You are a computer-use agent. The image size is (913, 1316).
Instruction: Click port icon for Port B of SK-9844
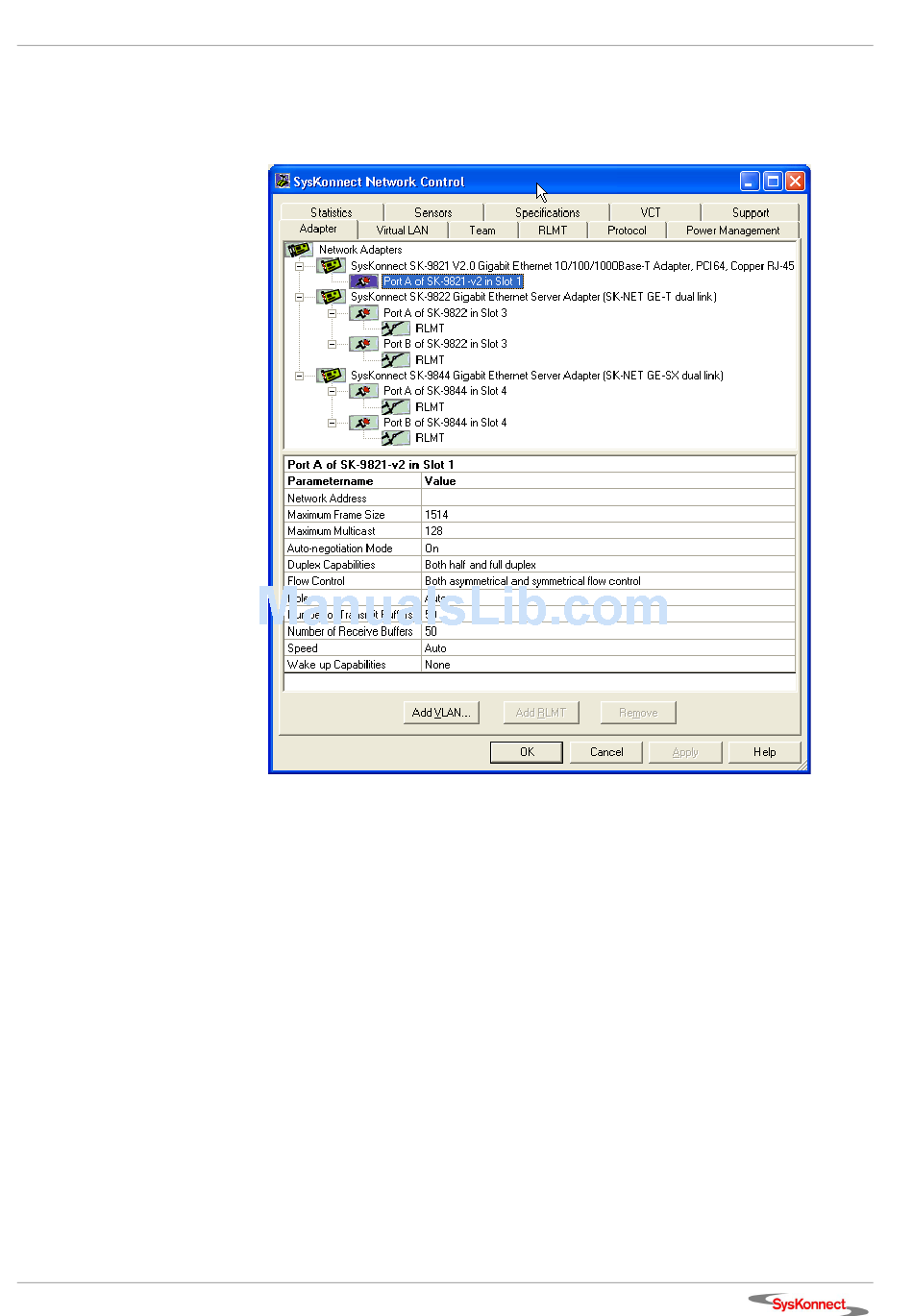tap(363, 423)
